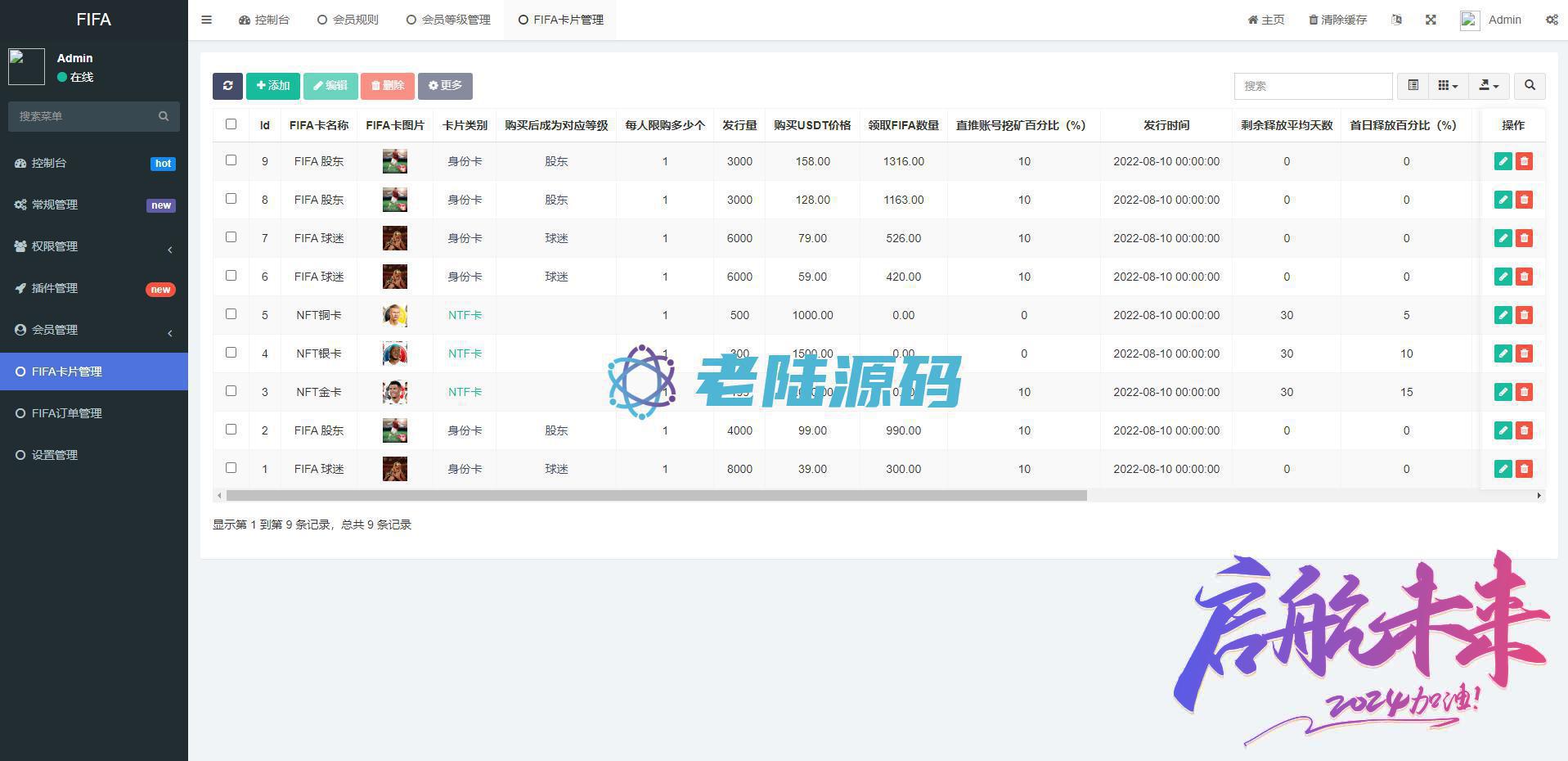The width and height of the screenshot is (1568, 761).
Task: Open 设置管理 in sidebar
Action: (94, 455)
